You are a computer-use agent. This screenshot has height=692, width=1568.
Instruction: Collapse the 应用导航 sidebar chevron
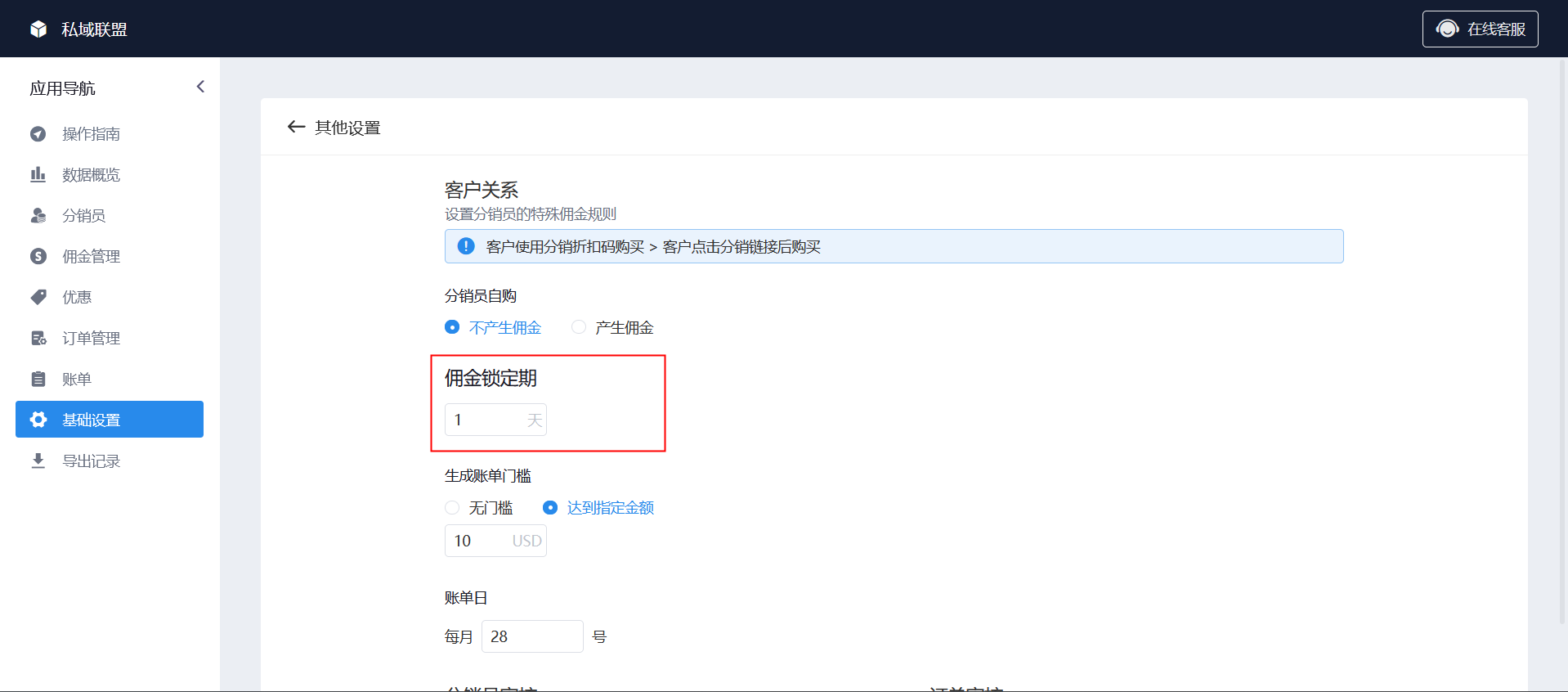200,87
